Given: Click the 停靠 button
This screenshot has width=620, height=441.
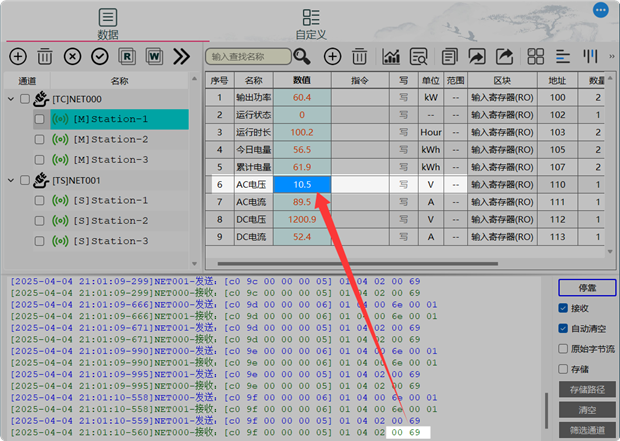Looking at the screenshot, I should point(587,288).
